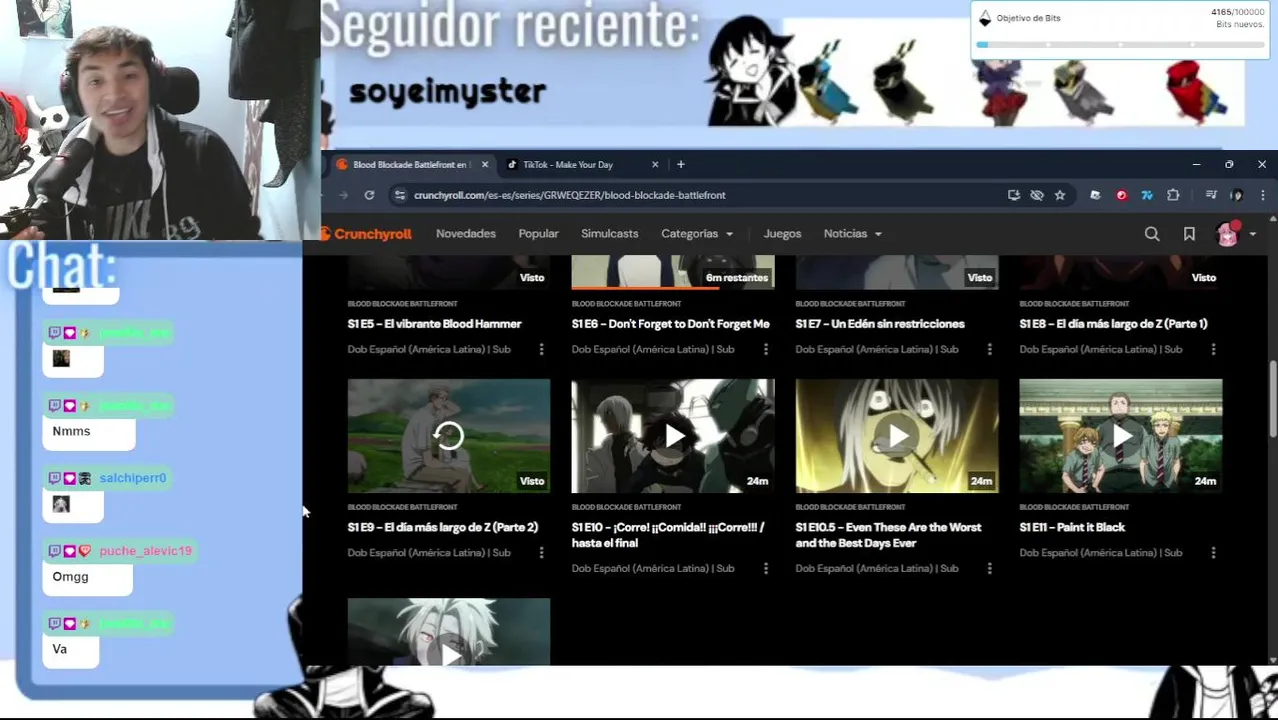Screen dimensions: 1278x720
Task: Open S1 E7 – Un Edén sin restricciones
Action: point(880,324)
